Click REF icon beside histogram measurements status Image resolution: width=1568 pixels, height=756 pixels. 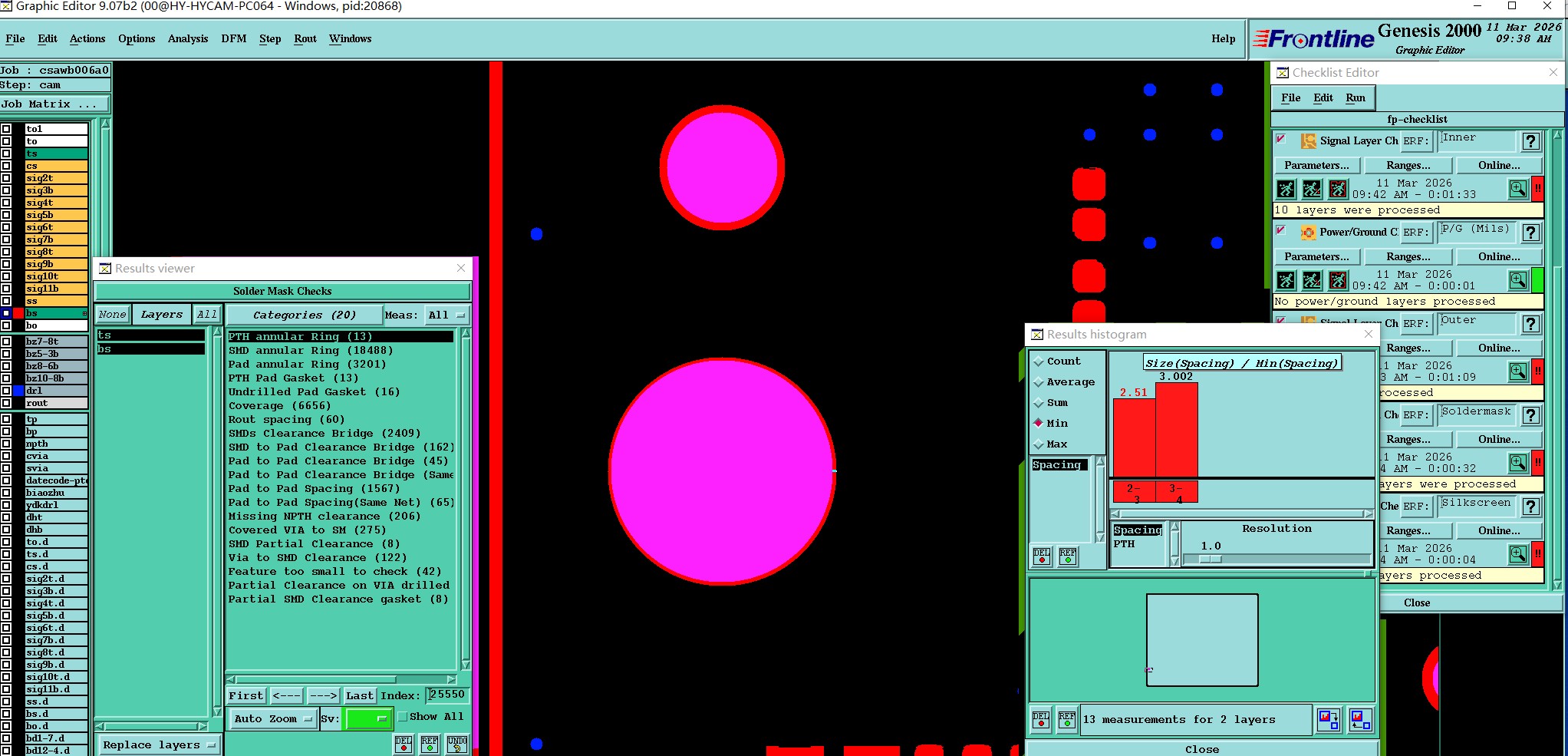[x=1067, y=720]
